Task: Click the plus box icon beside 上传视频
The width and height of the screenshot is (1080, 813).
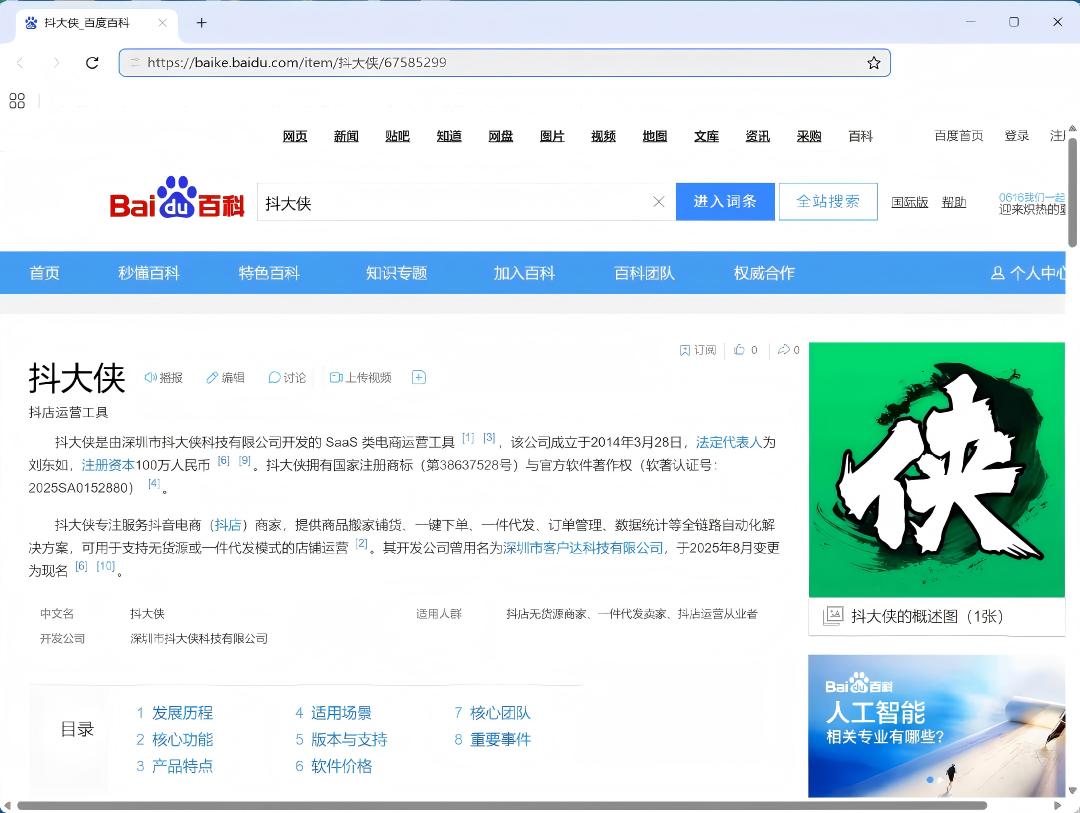Action: pyautogui.click(x=419, y=377)
